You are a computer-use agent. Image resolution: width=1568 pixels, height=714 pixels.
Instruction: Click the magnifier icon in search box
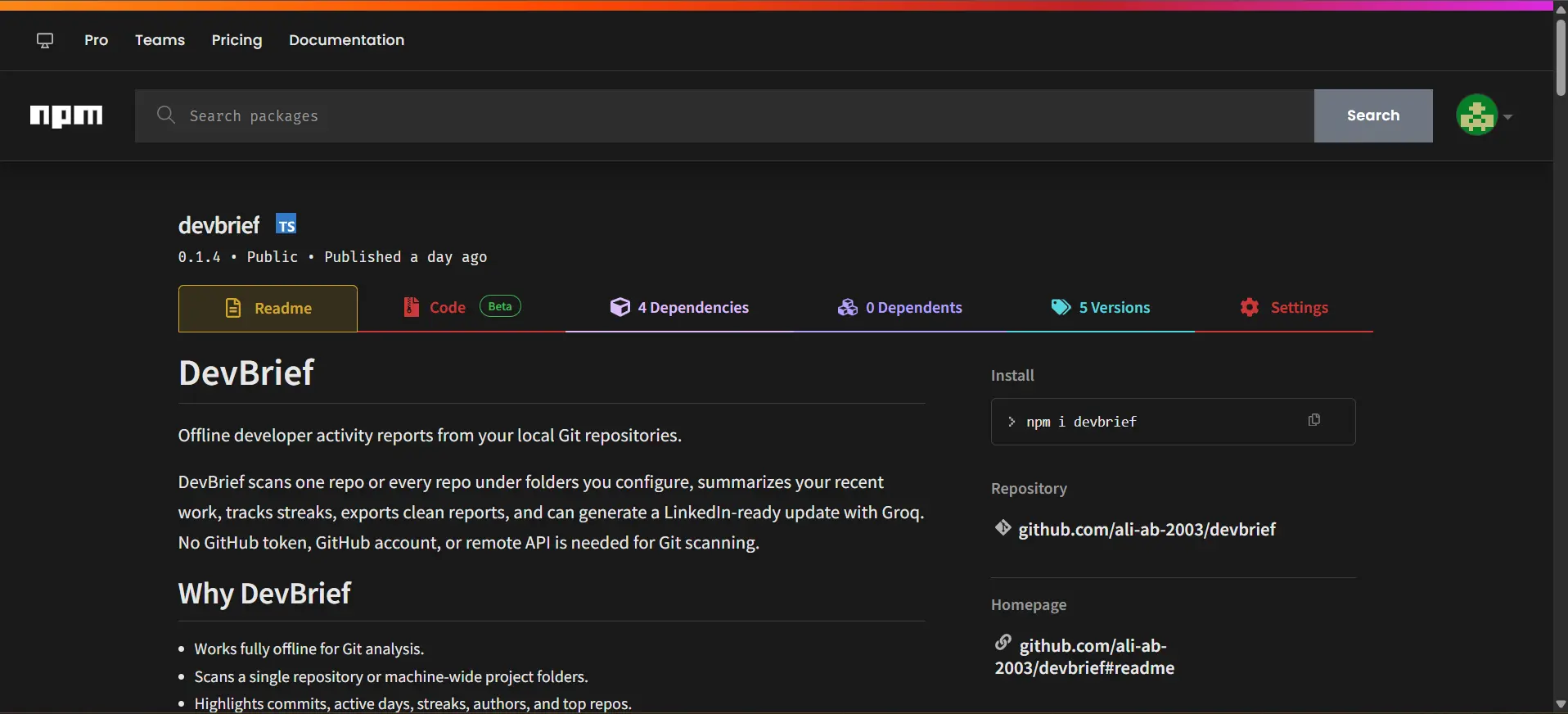pyautogui.click(x=166, y=115)
